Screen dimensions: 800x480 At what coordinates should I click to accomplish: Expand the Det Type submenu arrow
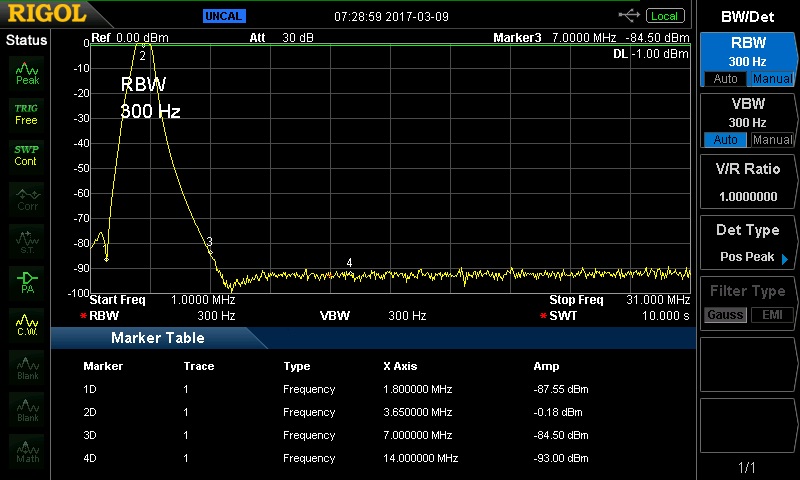pos(785,259)
